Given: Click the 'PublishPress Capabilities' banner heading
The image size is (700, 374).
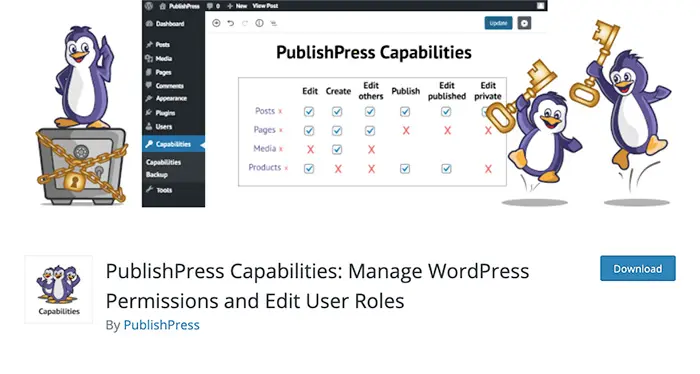Looking at the screenshot, I should 374,53.
